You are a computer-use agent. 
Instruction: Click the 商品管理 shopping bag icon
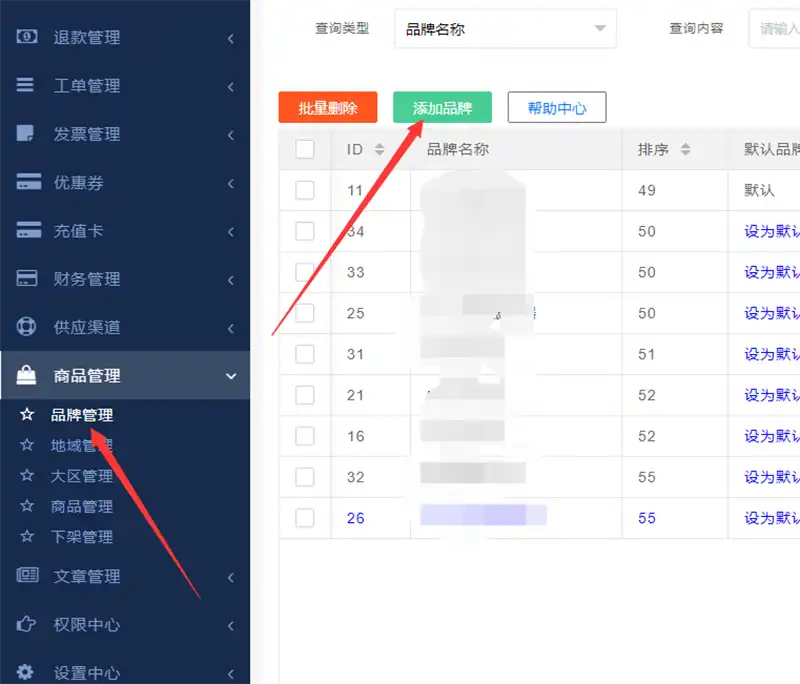pyautogui.click(x=27, y=375)
